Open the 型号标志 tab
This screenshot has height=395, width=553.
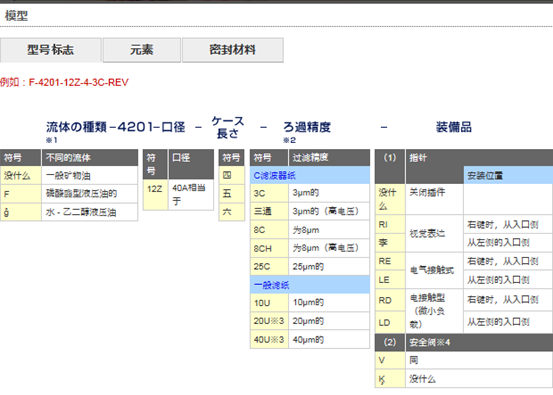[50, 50]
